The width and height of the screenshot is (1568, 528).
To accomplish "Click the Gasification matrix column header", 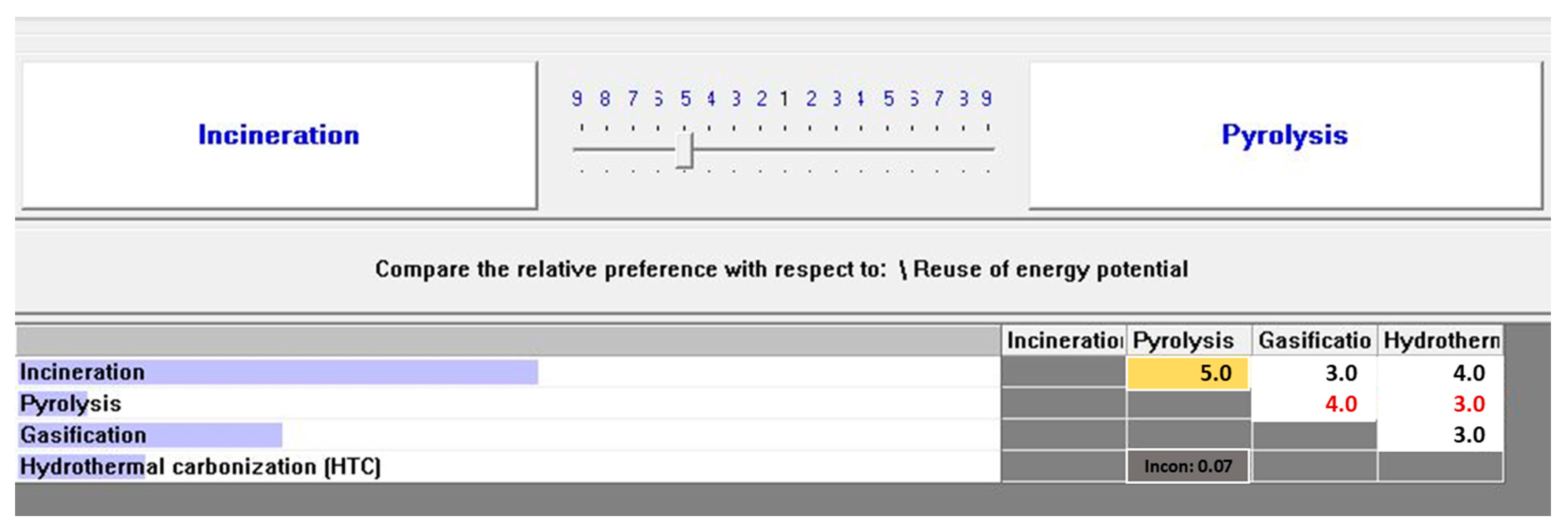I will (1314, 340).
